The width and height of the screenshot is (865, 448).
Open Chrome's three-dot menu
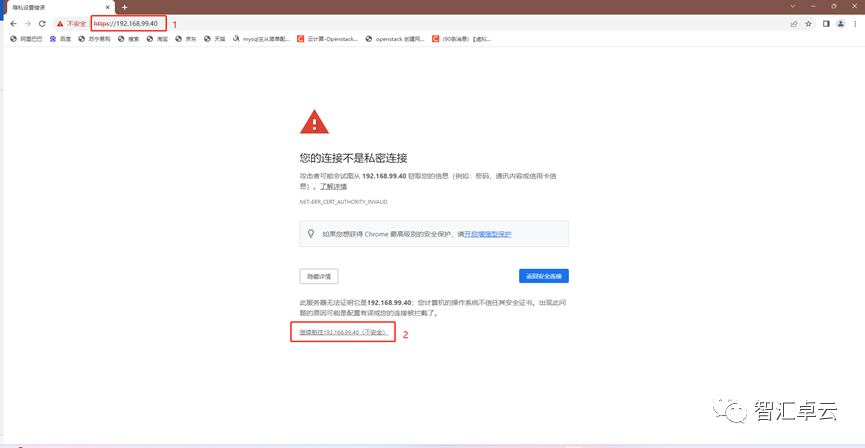coord(856,24)
